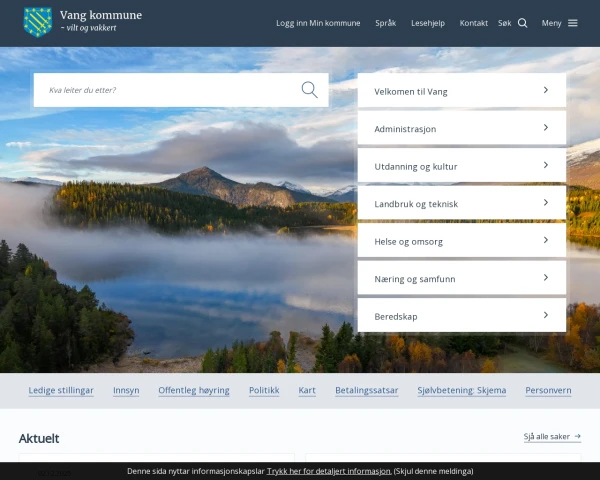Expand the Velkomen til Vang chevron
Screen dimensions: 600x480
[546, 90]
